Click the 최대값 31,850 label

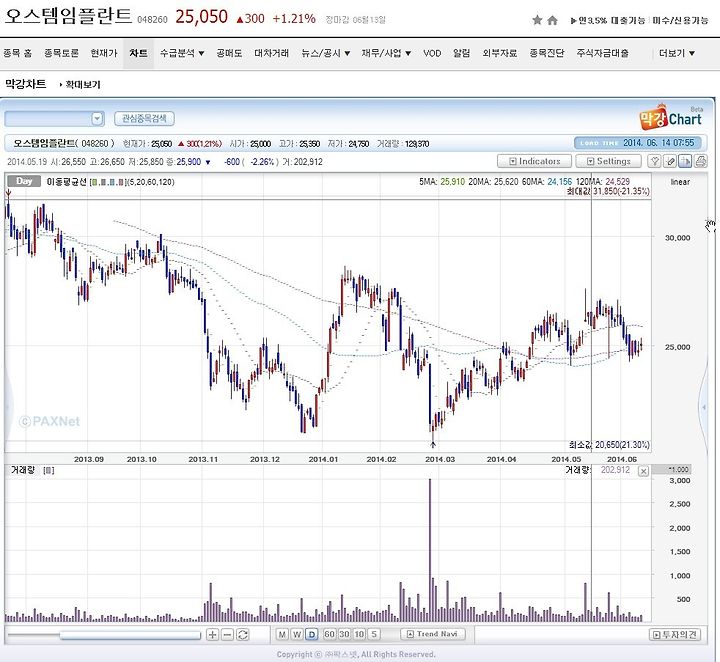click(x=608, y=191)
